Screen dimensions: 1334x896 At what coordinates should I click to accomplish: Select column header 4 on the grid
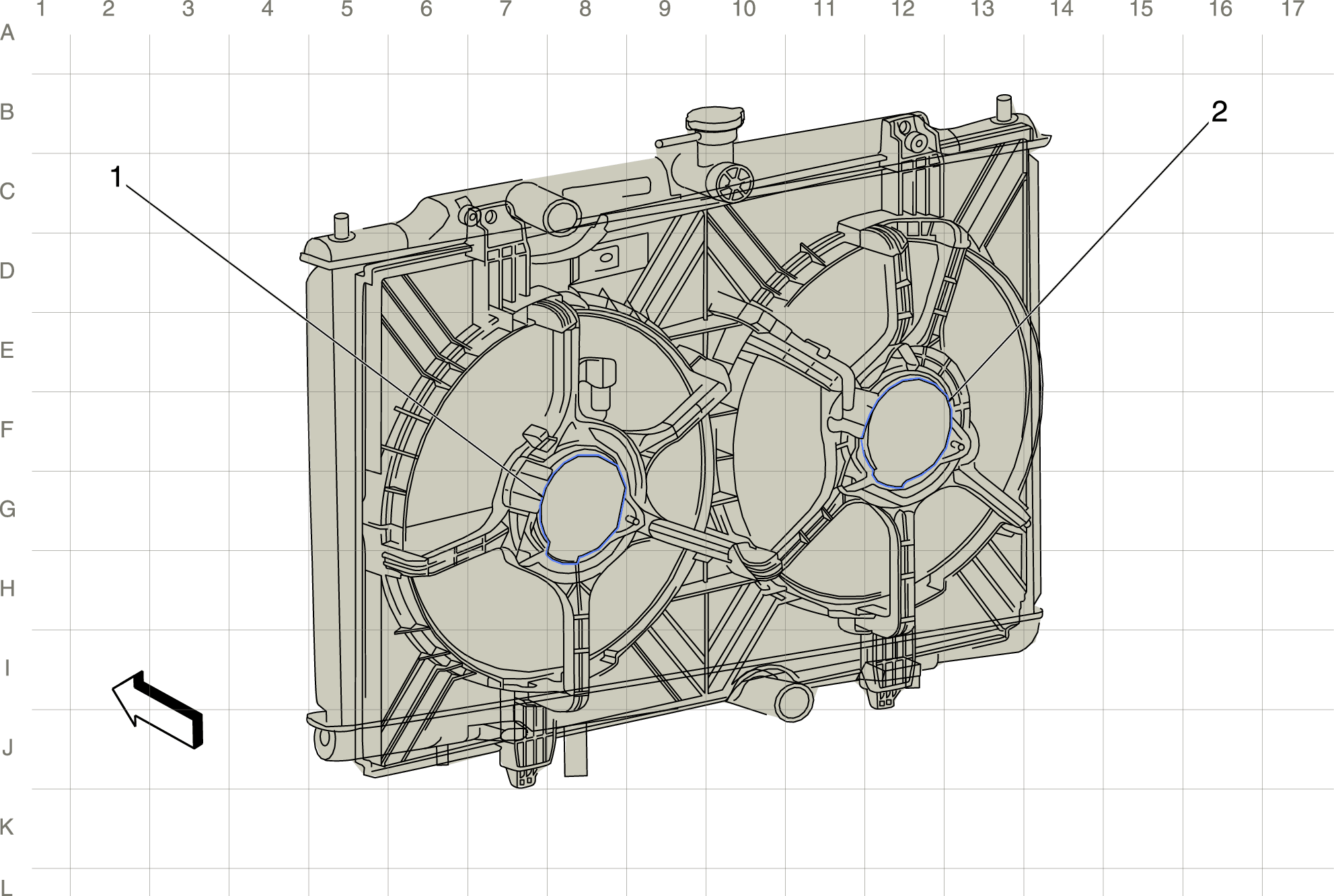267,9
